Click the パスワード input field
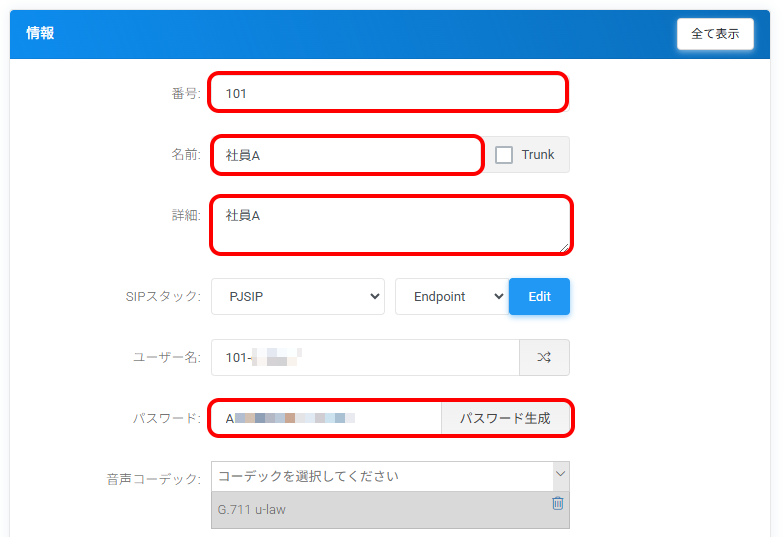The image size is (784, 537). tap(326, 418)
